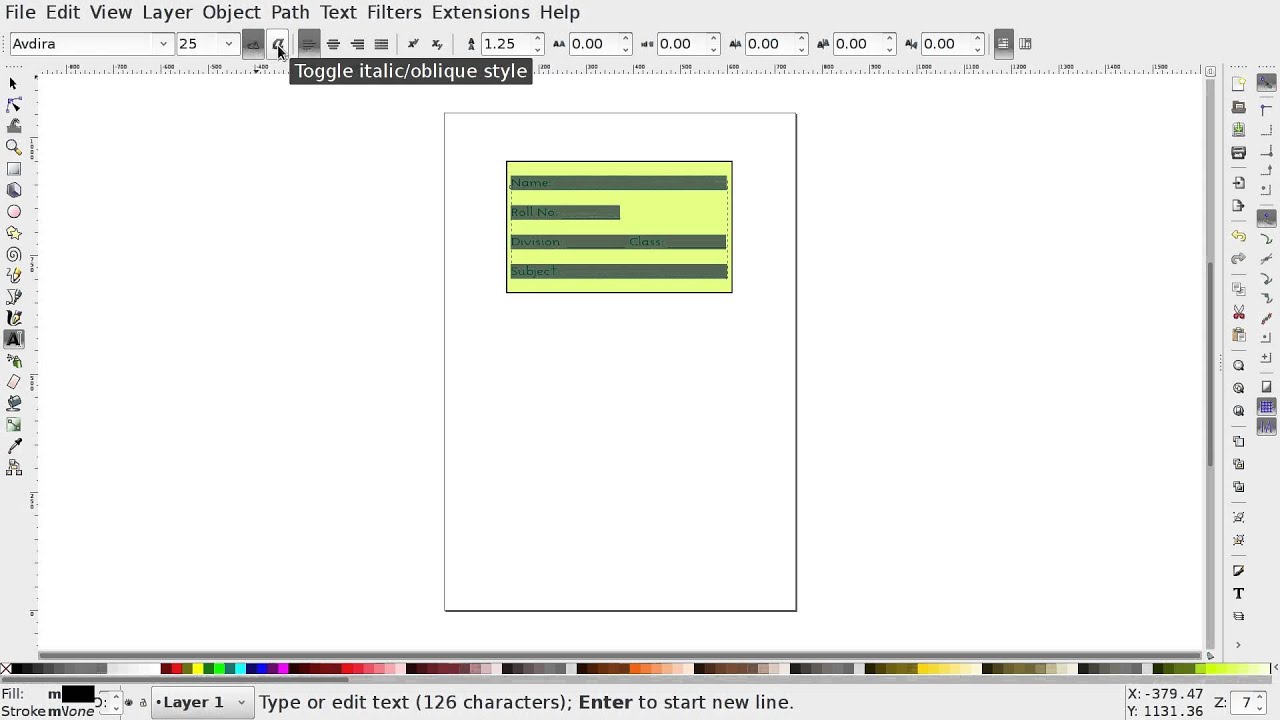This screenshot has height=720, width=1280.
Task: Select the Eraser tool
Action: (x=14, y=382)
